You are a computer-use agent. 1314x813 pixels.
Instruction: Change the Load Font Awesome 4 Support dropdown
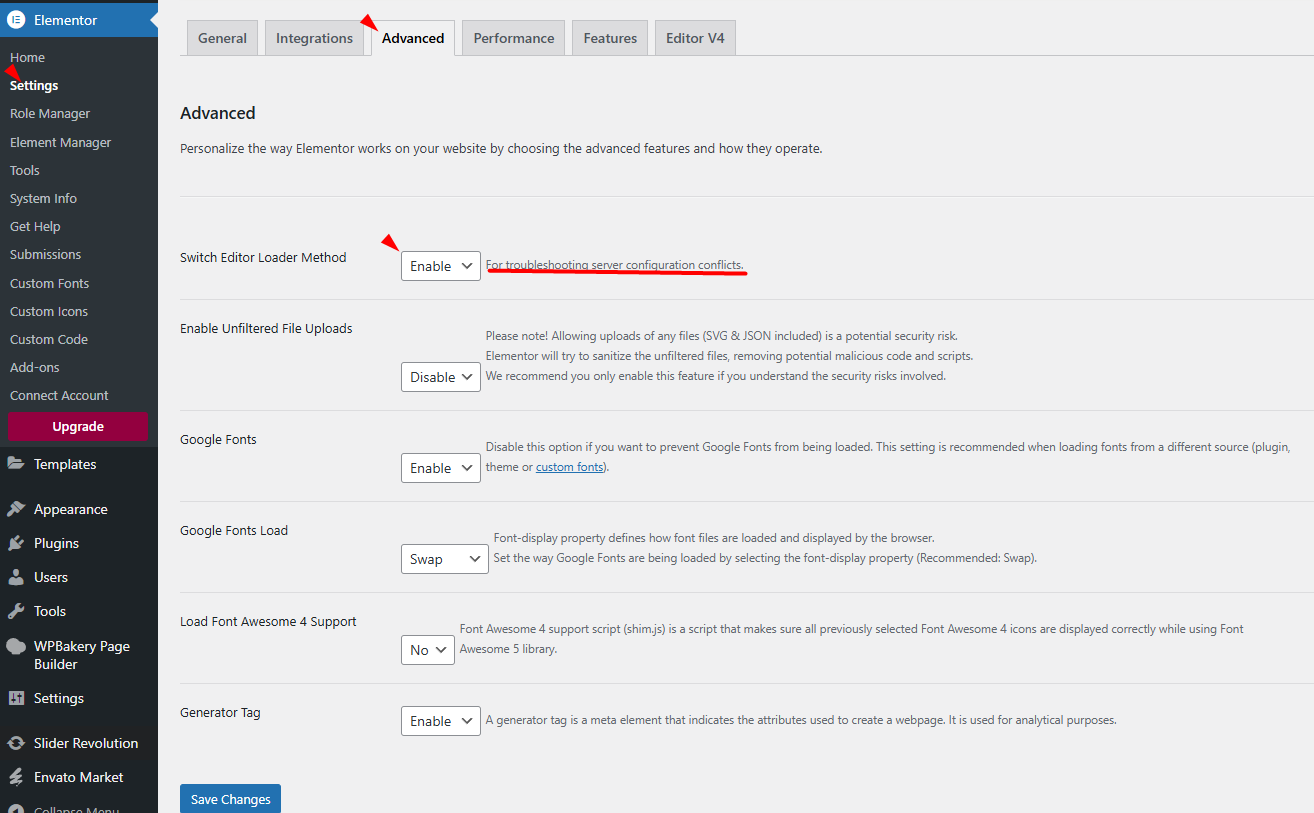427,650
